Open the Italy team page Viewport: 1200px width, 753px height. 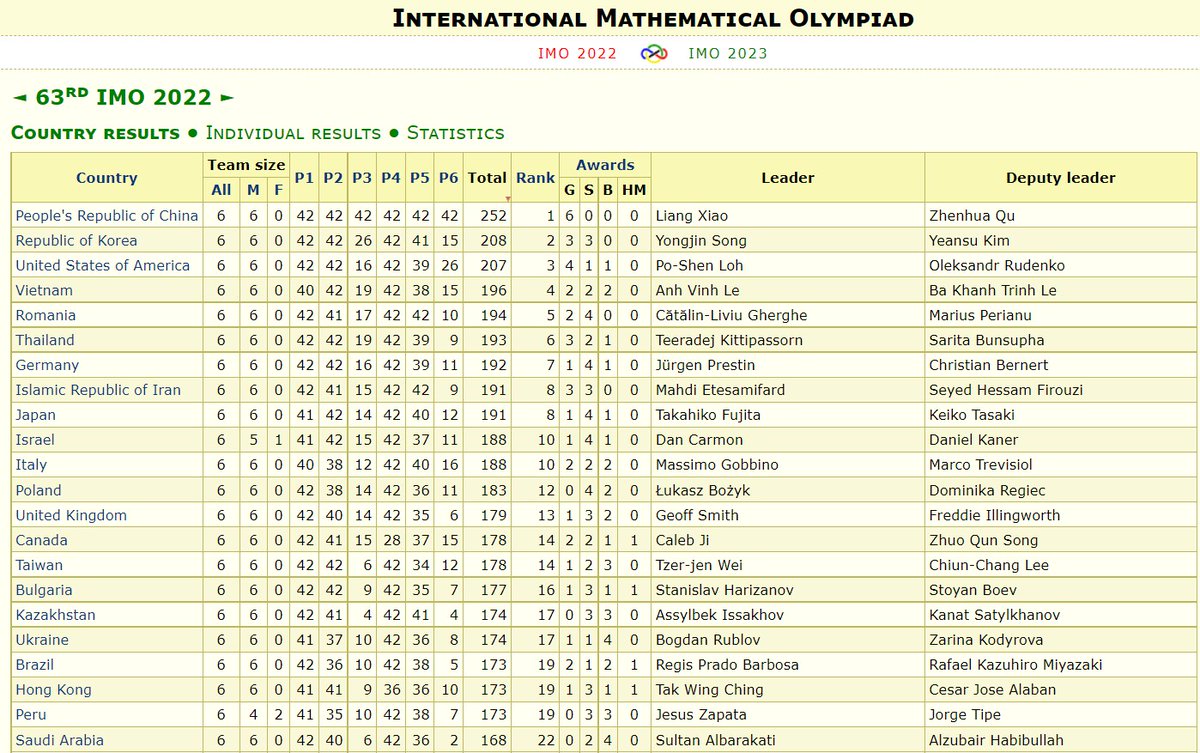click(29, 465)
